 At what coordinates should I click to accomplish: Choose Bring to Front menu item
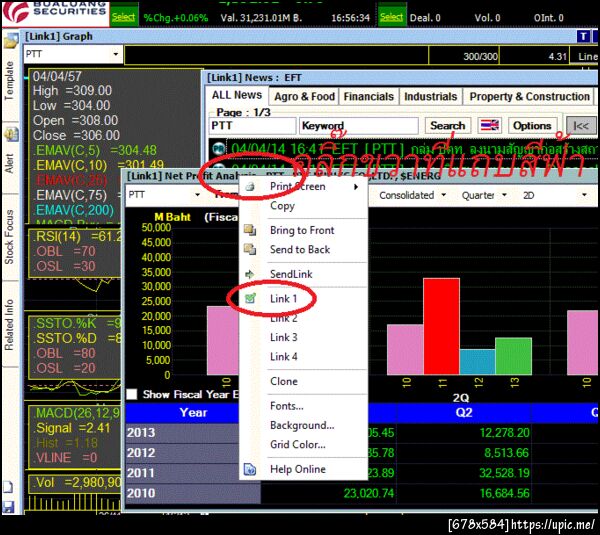click(302, 230)
